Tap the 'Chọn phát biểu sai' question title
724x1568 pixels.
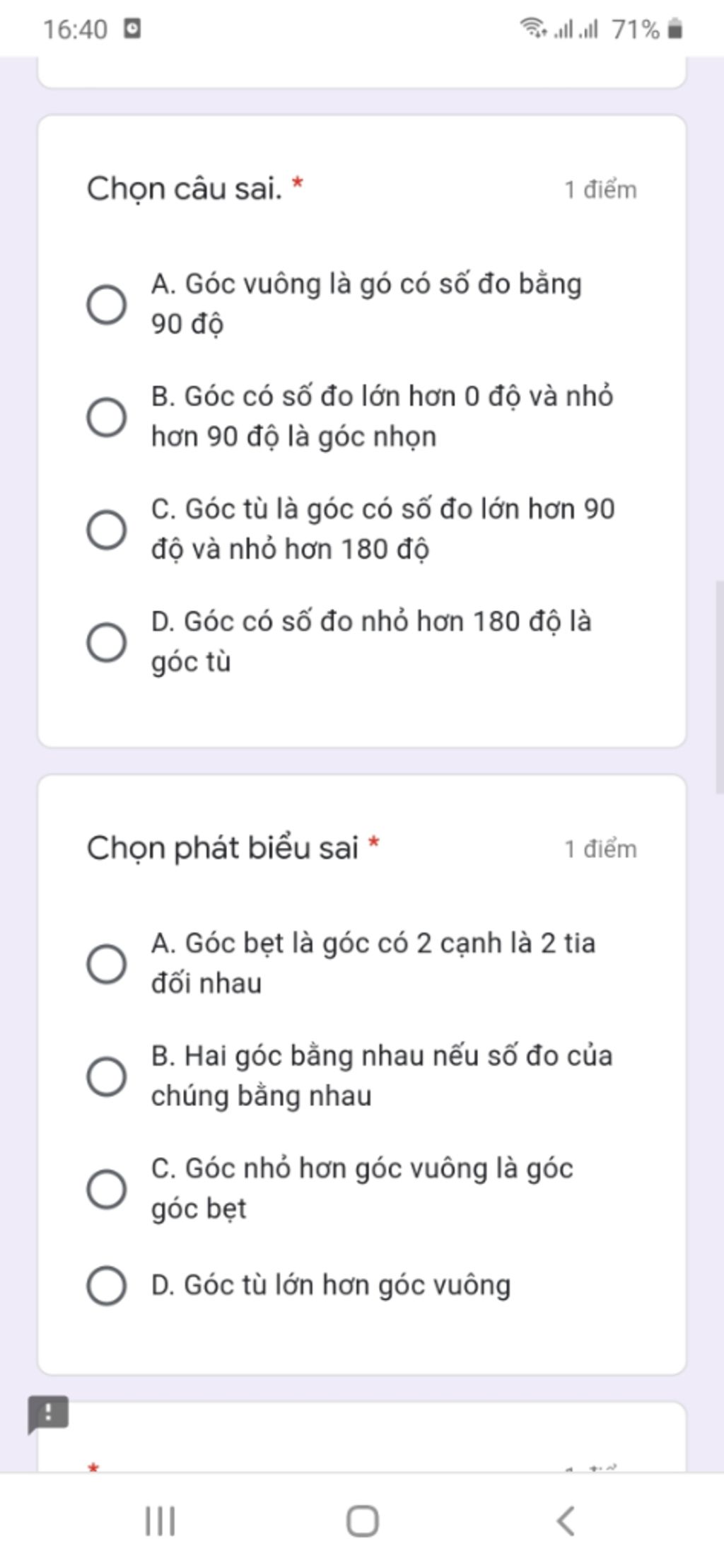pyautogui.click(x=222, y=848)
